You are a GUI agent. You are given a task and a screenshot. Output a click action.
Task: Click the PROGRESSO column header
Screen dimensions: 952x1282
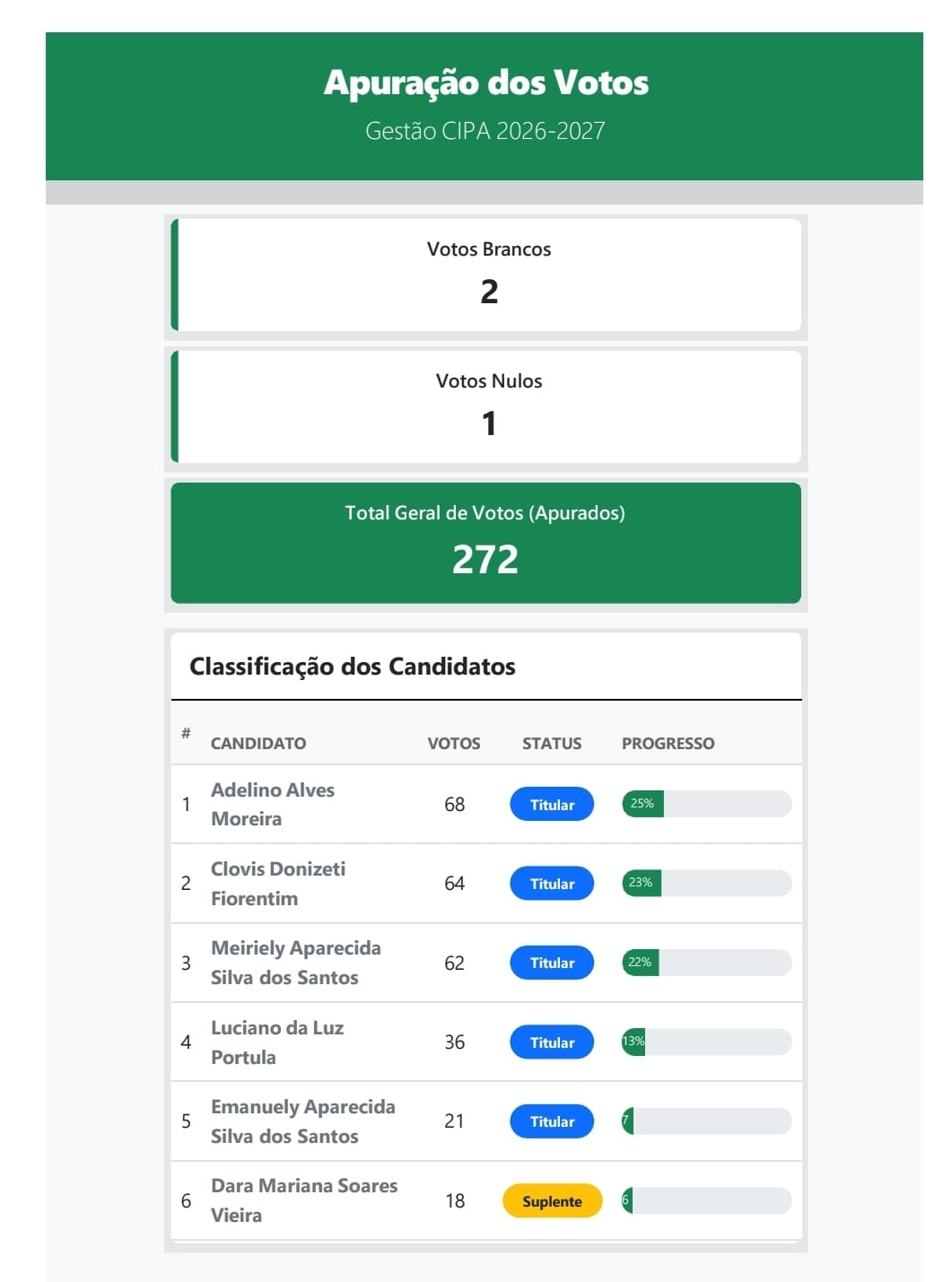[x=668, y=743]
